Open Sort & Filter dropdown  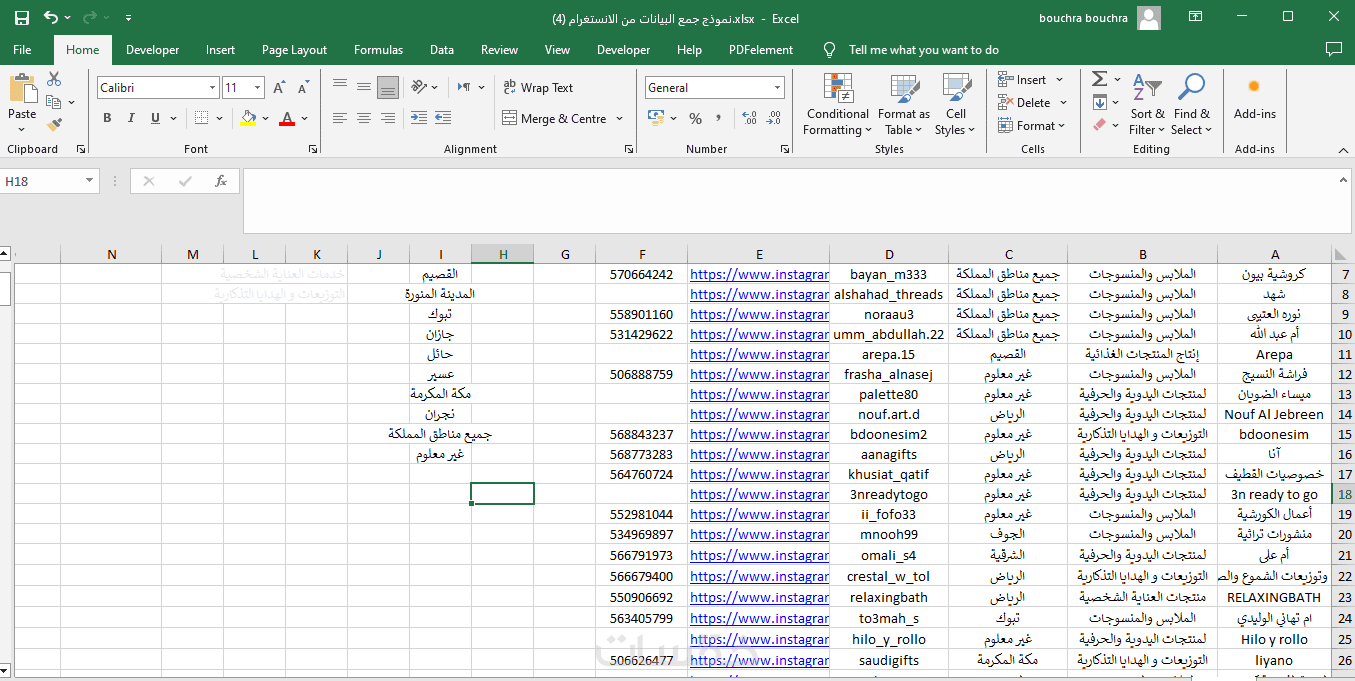1147,104
